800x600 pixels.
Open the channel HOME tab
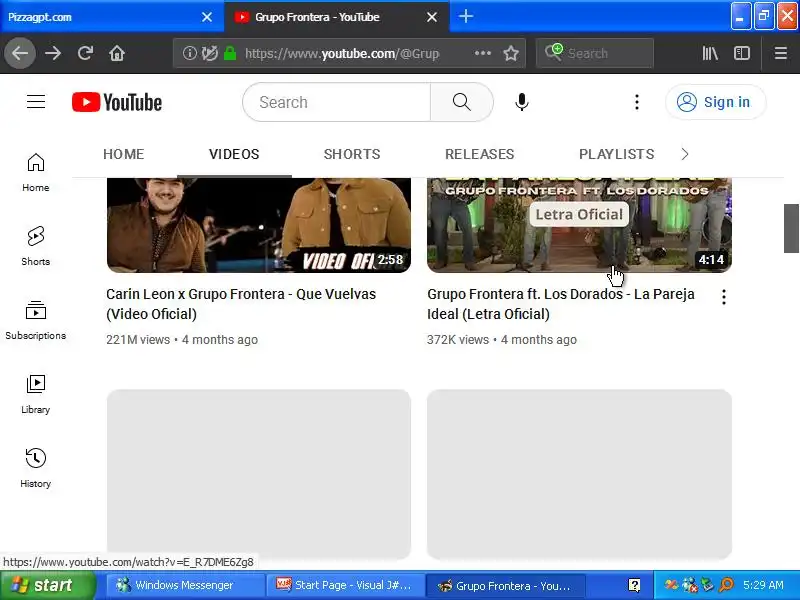click(x=123, y=154)
